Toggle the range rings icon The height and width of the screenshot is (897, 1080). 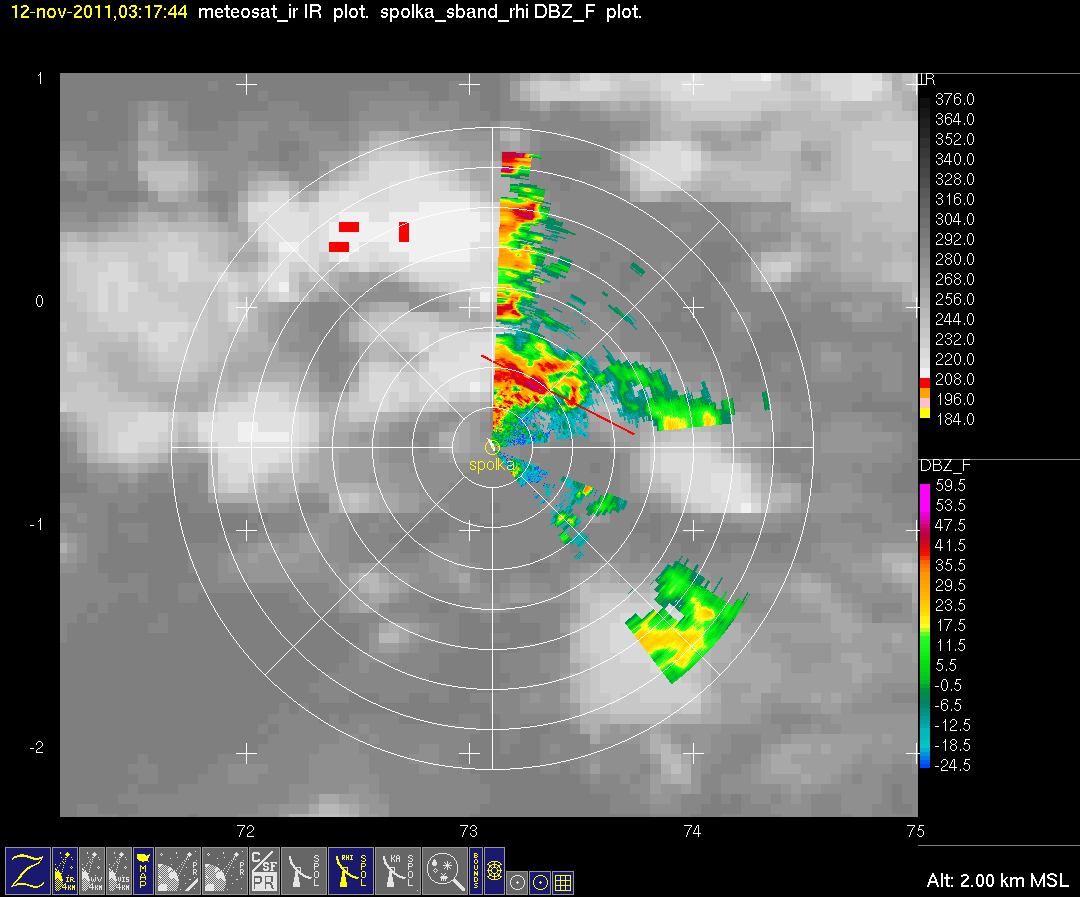(495, 871)
